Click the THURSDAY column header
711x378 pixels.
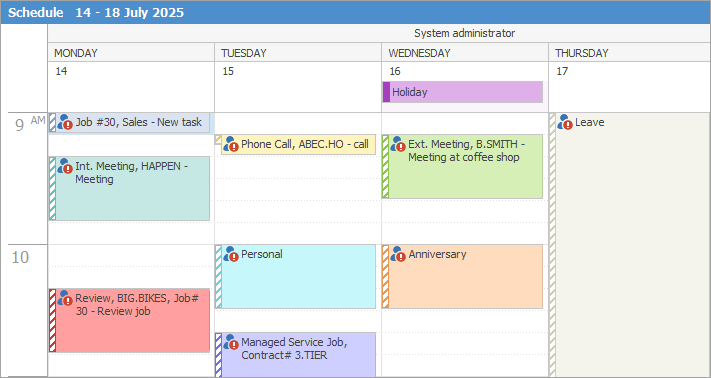click(629, 53)
